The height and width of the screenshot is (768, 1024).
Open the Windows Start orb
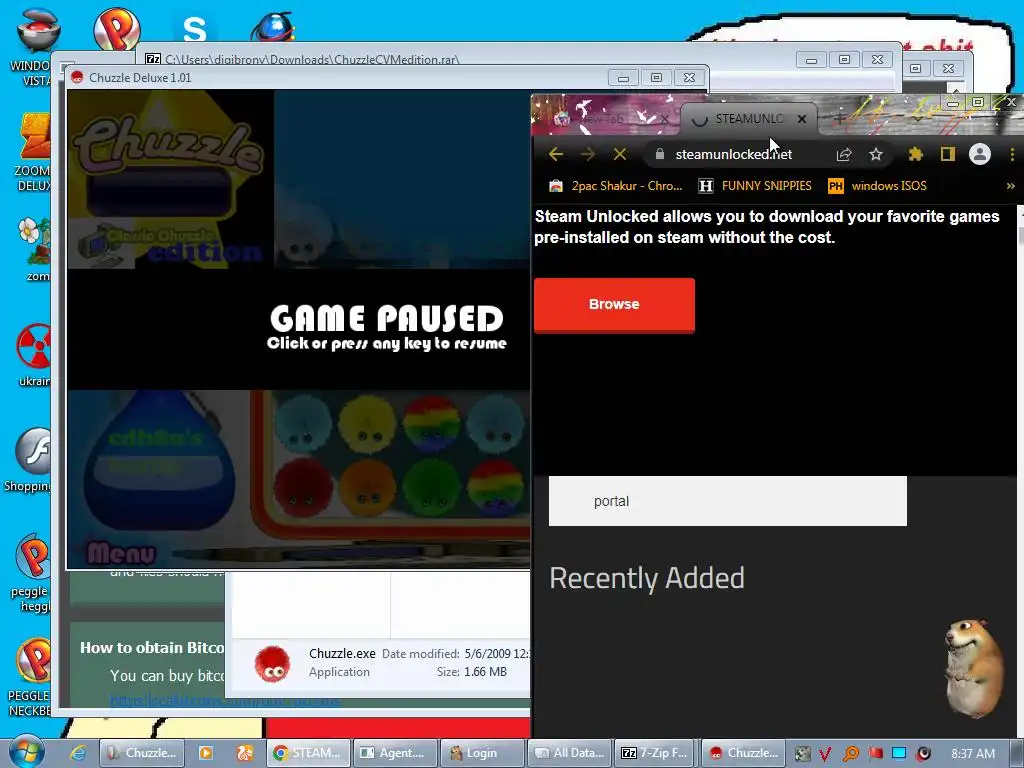(x=27, y=751)
